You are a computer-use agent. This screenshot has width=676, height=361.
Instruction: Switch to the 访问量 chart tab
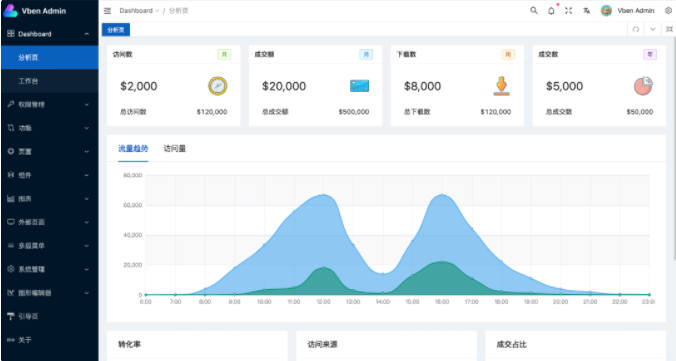click(175, 149)
